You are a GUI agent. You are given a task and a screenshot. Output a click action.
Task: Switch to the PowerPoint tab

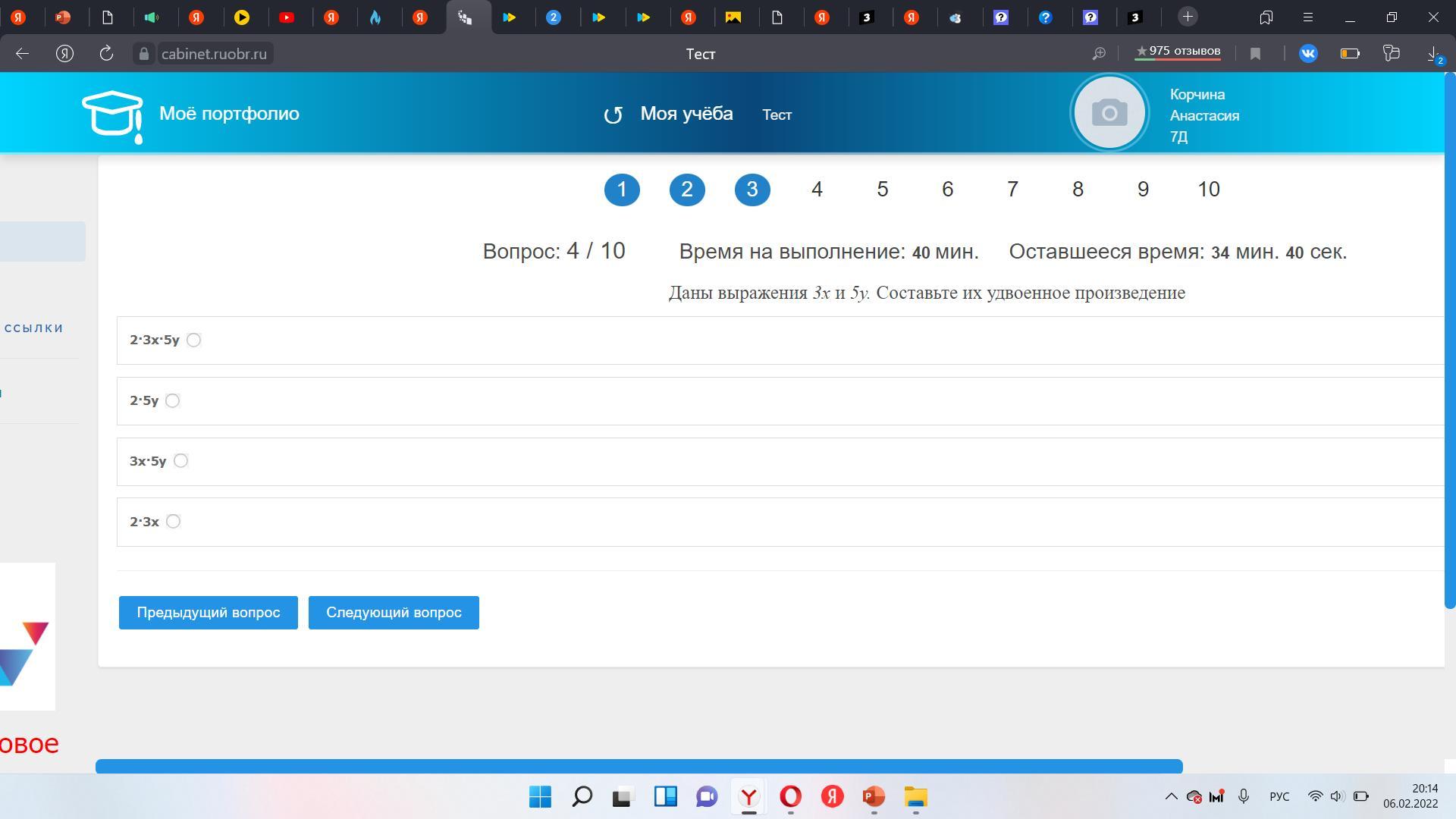pos(63,17)
